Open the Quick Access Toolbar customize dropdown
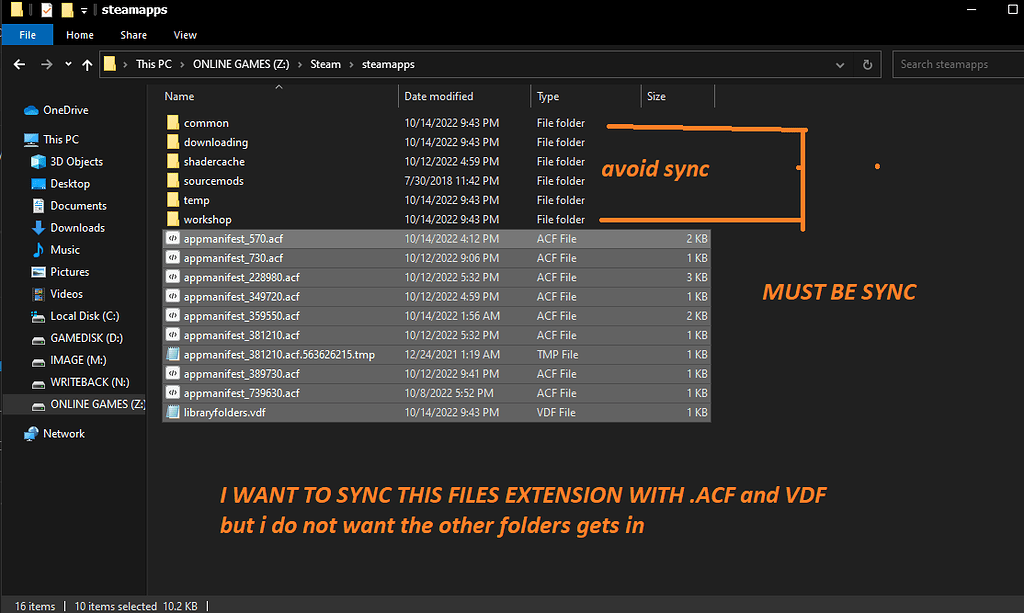 tap(84, 10)
